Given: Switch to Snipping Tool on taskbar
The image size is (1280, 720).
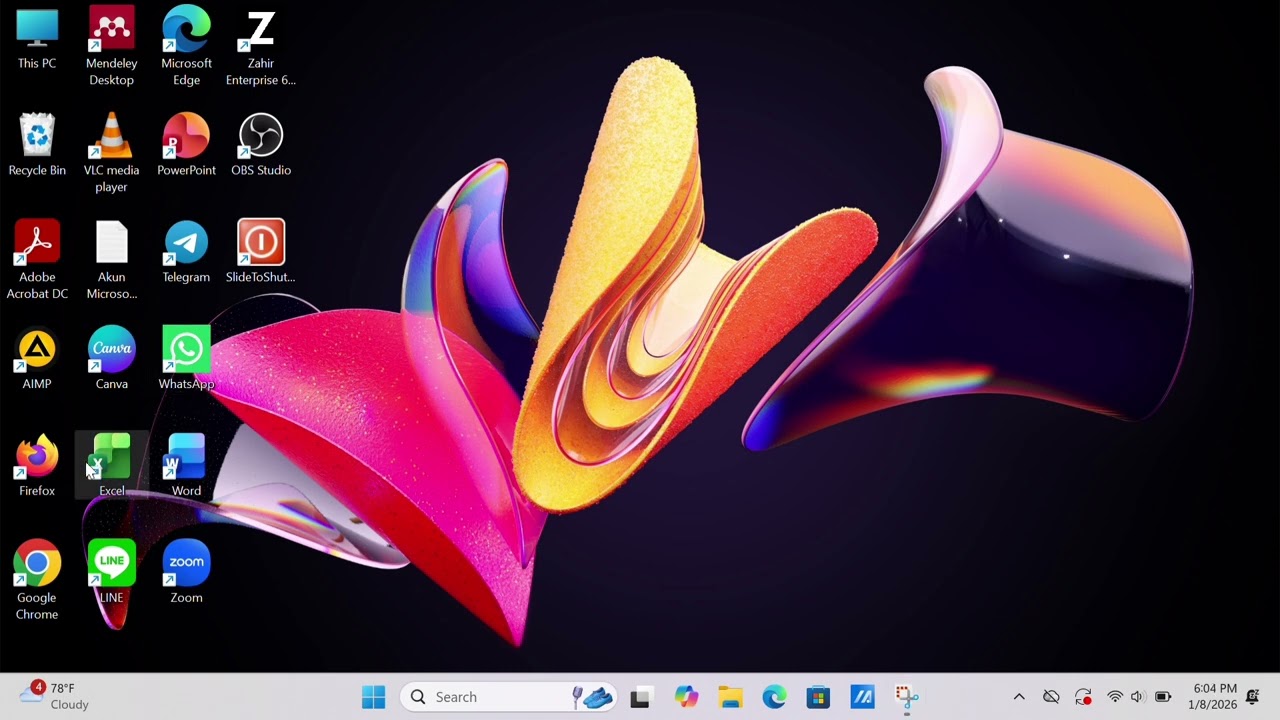Looking at the screenshot, I should (x=906, y=697).
